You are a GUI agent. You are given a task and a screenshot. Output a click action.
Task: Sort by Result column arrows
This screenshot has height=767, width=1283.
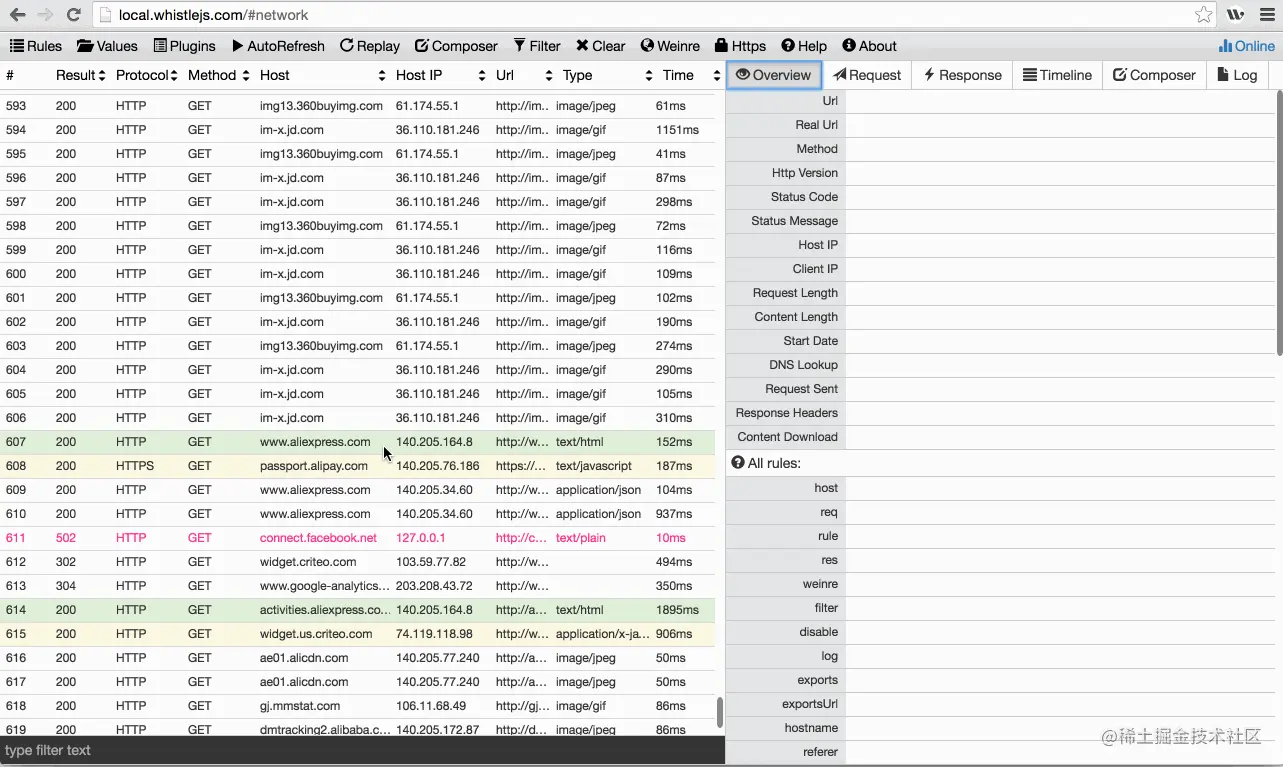click(x=102, y=75)
